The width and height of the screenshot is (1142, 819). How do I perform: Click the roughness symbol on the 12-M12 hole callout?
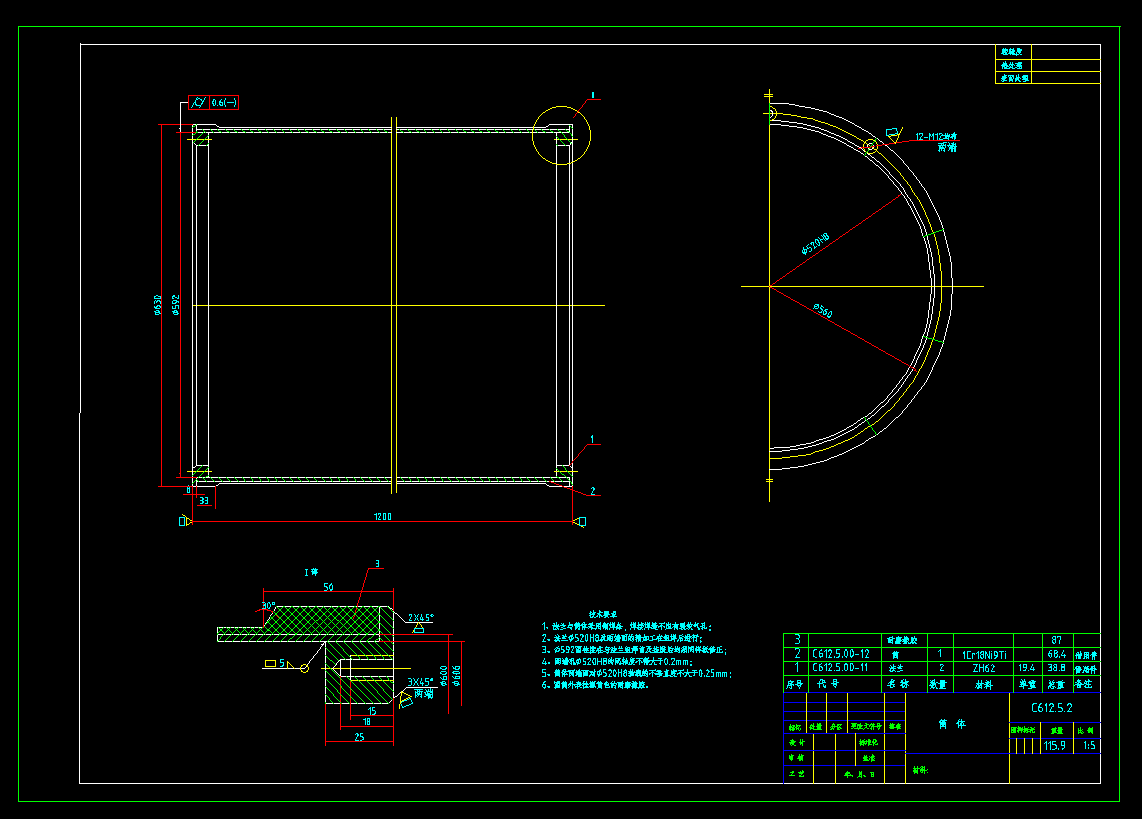pos(893,133)
